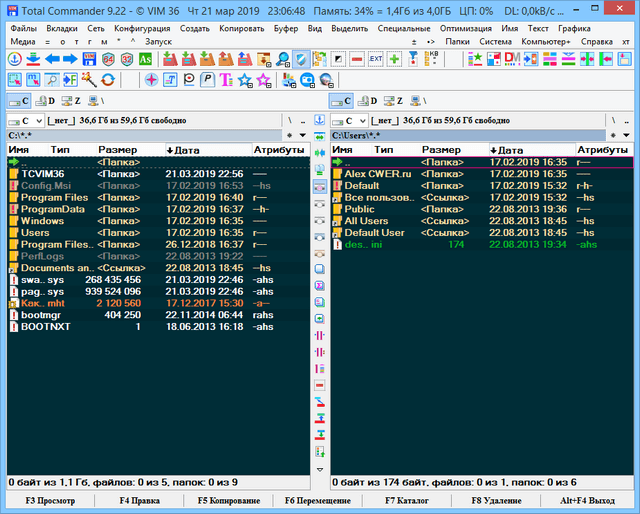Click the red DM toolbar icon
Screen dimensions: 640x514
[x=510, y=59]
